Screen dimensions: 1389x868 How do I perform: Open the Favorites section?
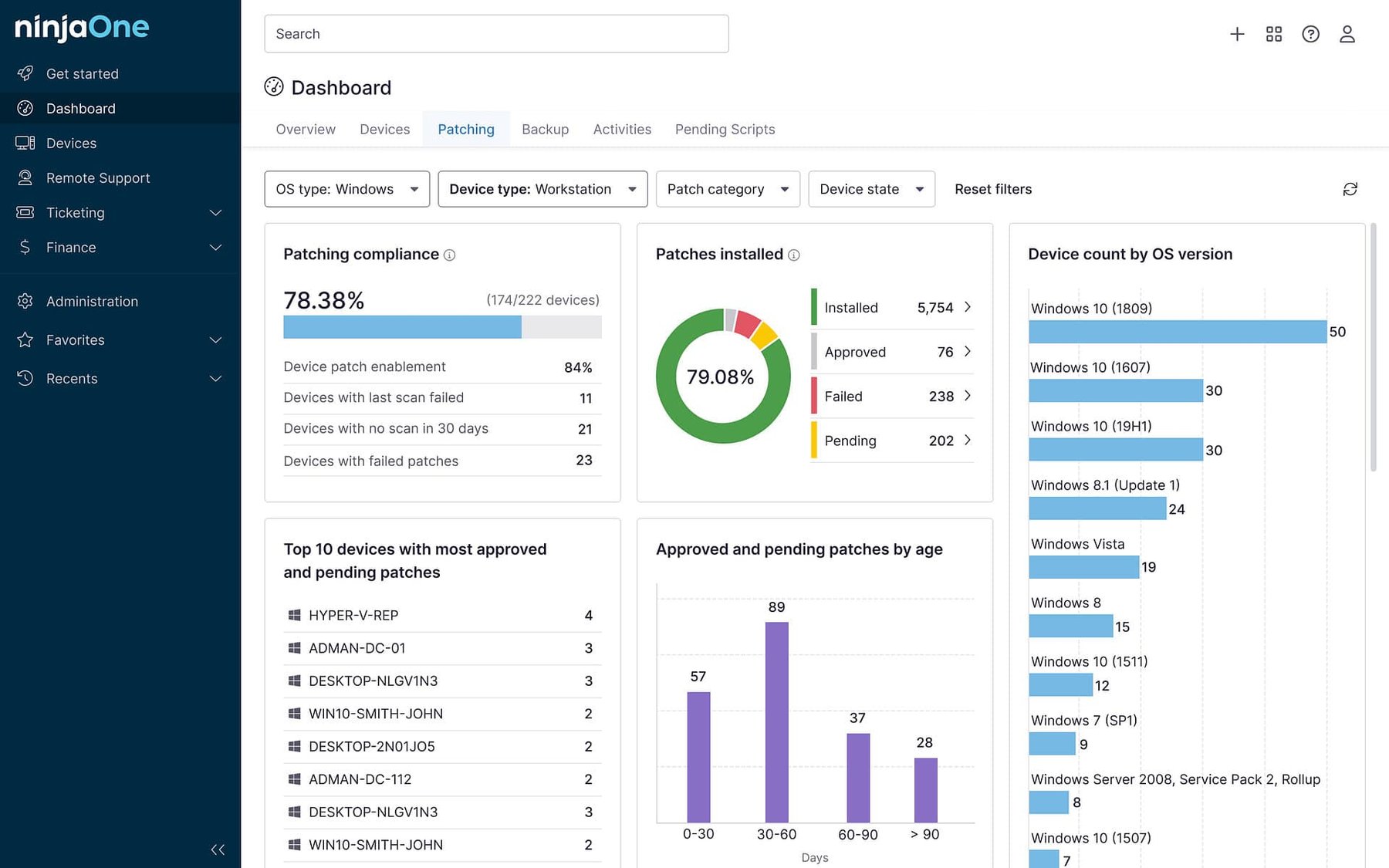coord(75,339)
